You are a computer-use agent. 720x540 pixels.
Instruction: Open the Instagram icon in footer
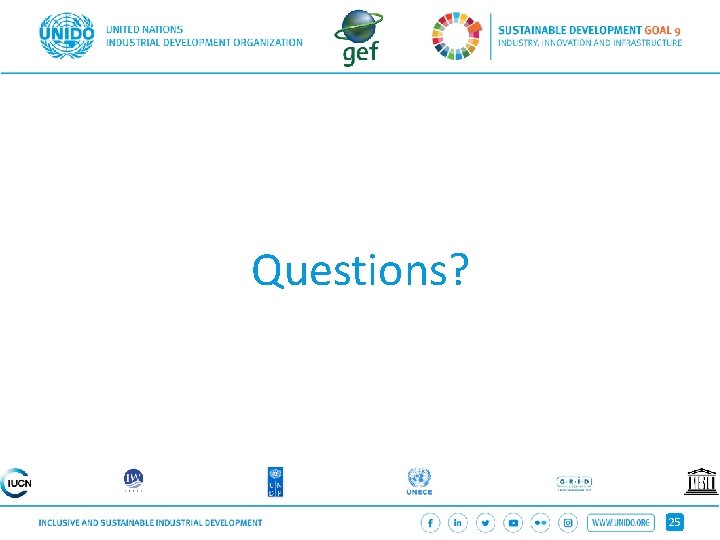coord(568,523)
